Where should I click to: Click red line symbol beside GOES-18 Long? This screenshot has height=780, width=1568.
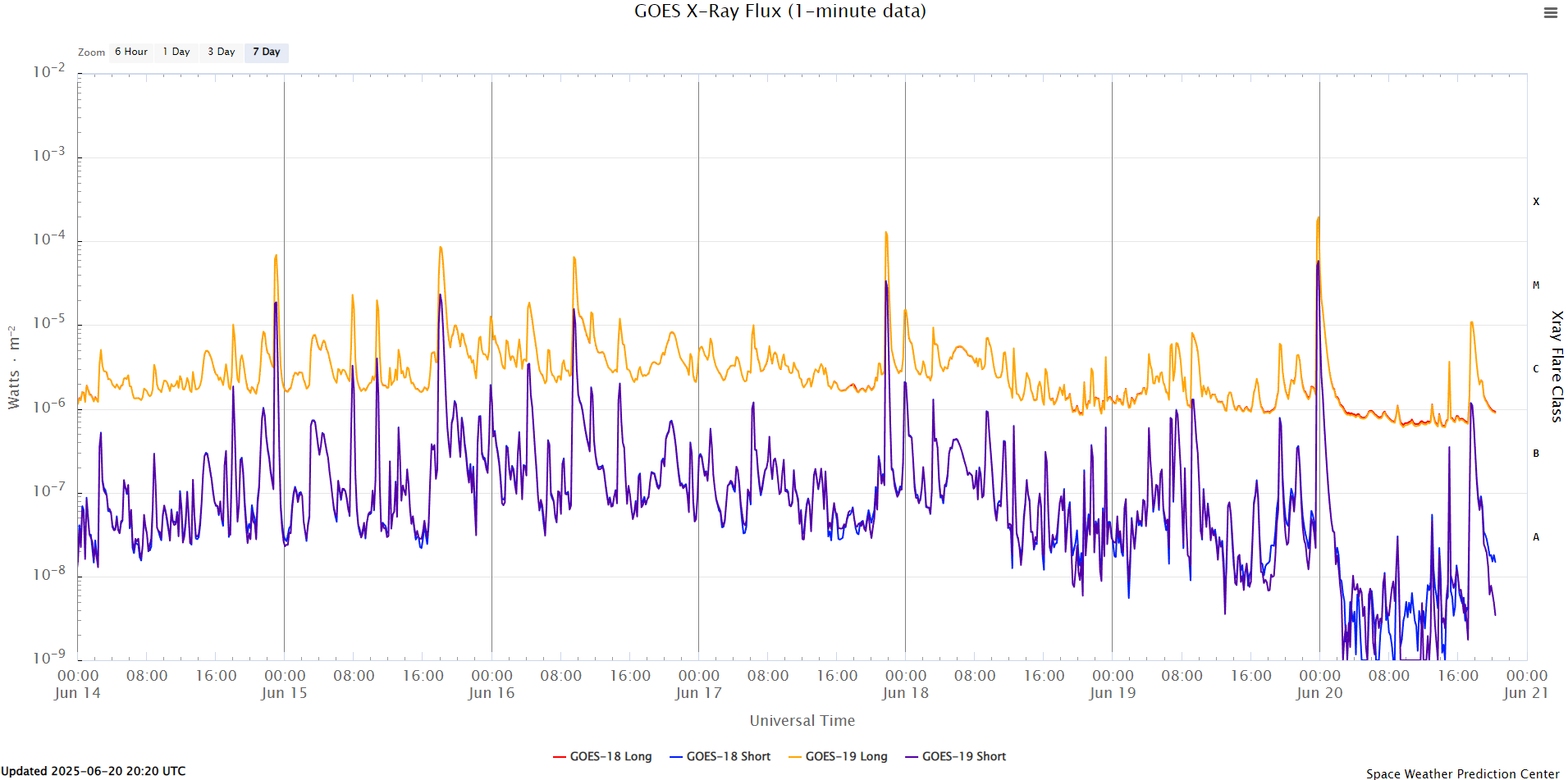560,756
